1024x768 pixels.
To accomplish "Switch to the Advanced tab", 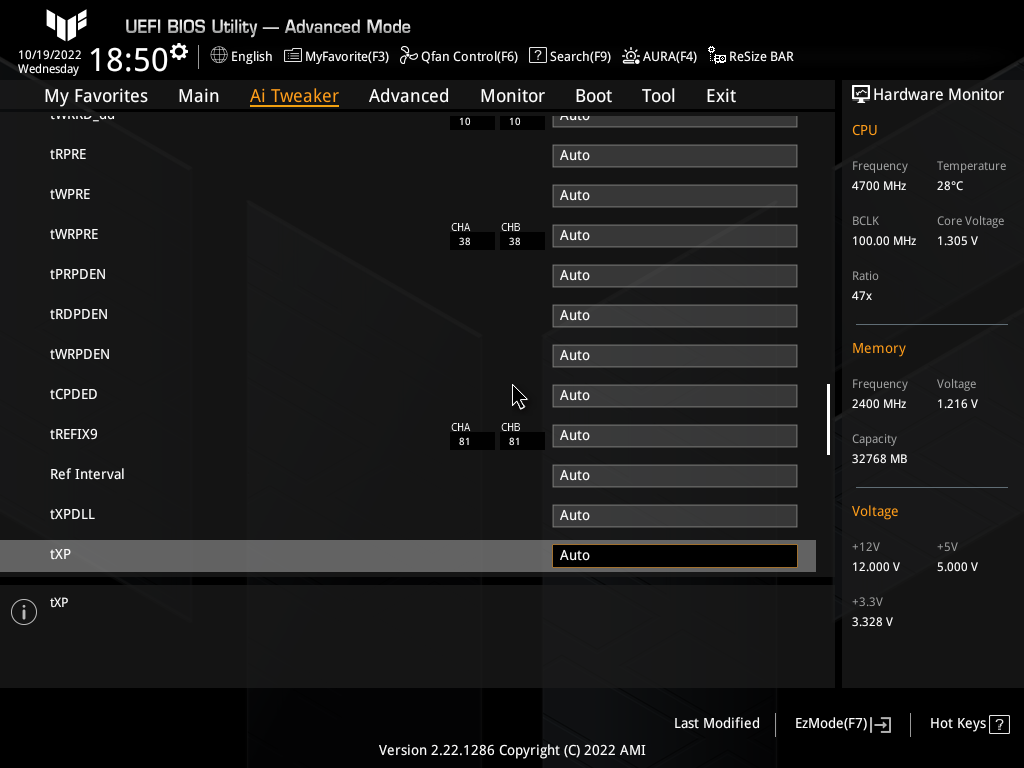I will (x=409, y=95).
